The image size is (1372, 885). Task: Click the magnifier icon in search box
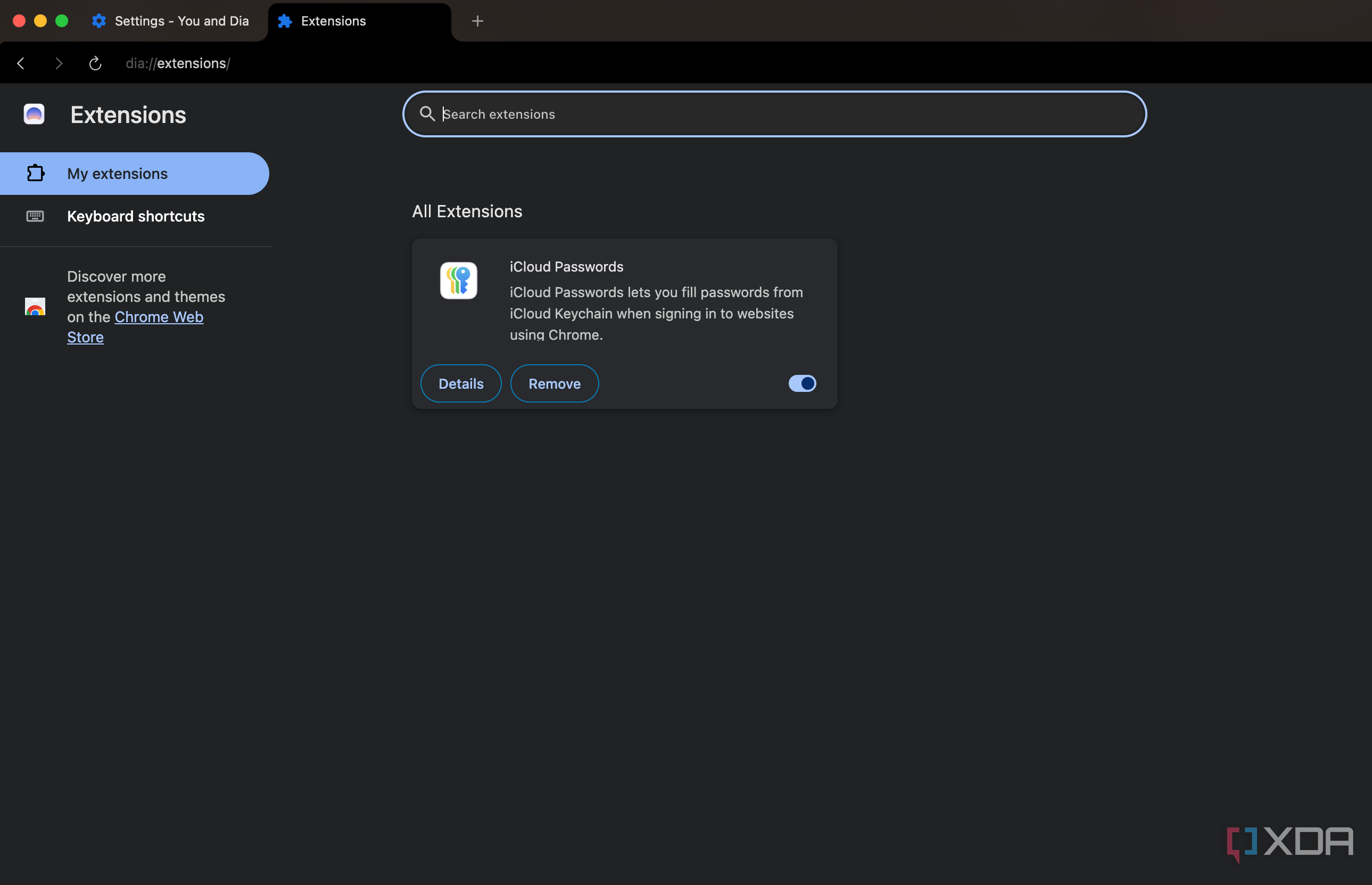[427, 114]
